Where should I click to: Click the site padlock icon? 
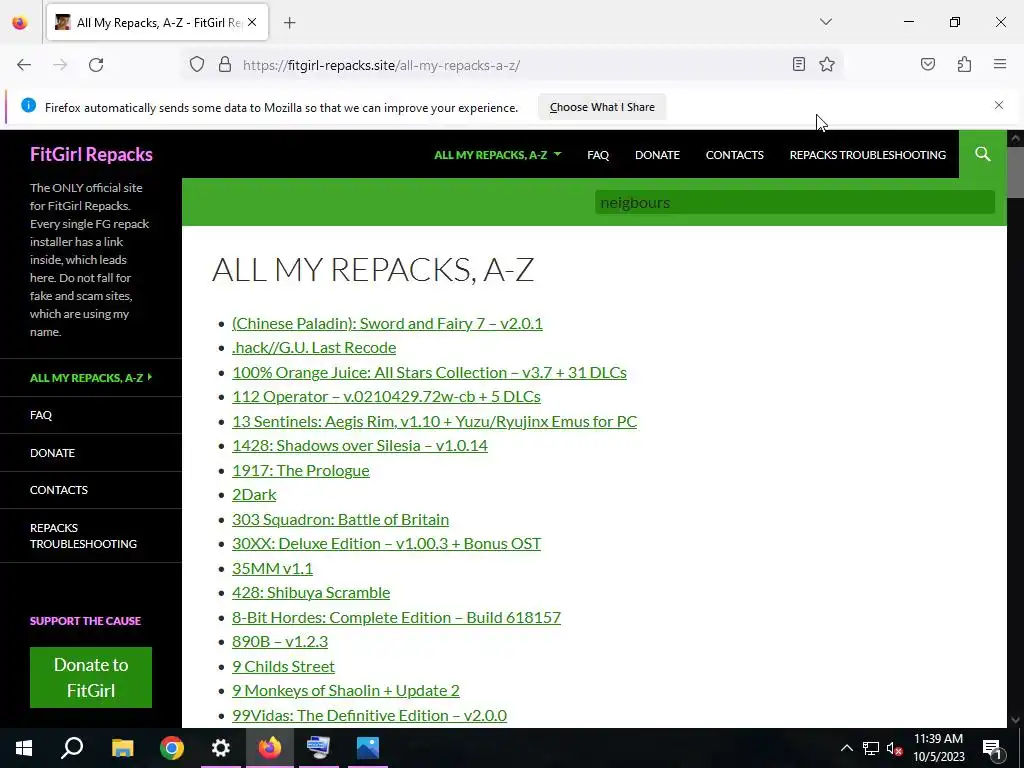click(225, 65)
